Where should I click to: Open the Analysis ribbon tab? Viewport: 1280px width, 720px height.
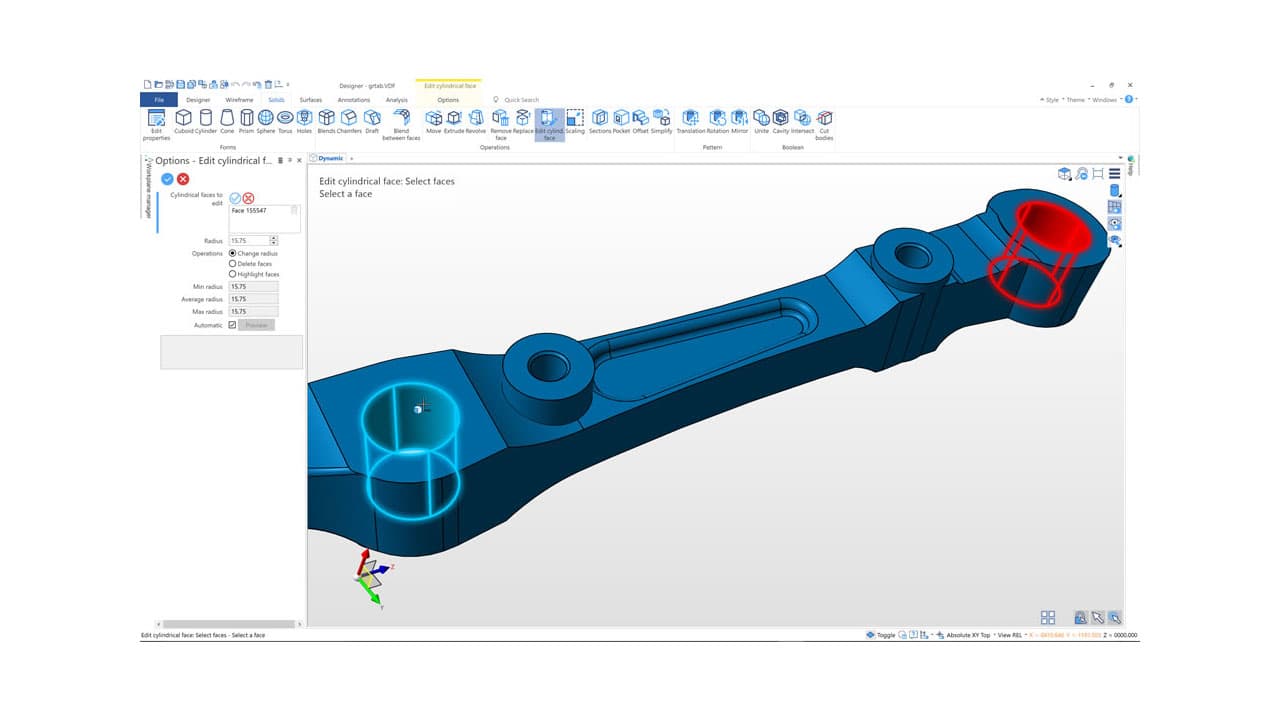397,100
